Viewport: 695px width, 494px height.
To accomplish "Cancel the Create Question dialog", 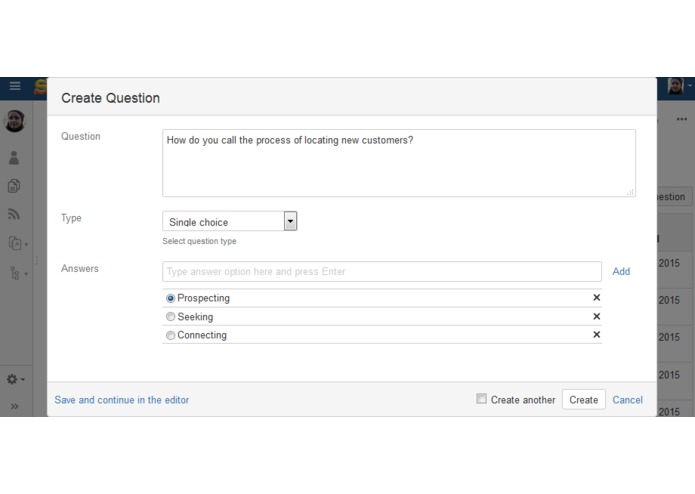I will pyautogui.click(x=627, y=400).
